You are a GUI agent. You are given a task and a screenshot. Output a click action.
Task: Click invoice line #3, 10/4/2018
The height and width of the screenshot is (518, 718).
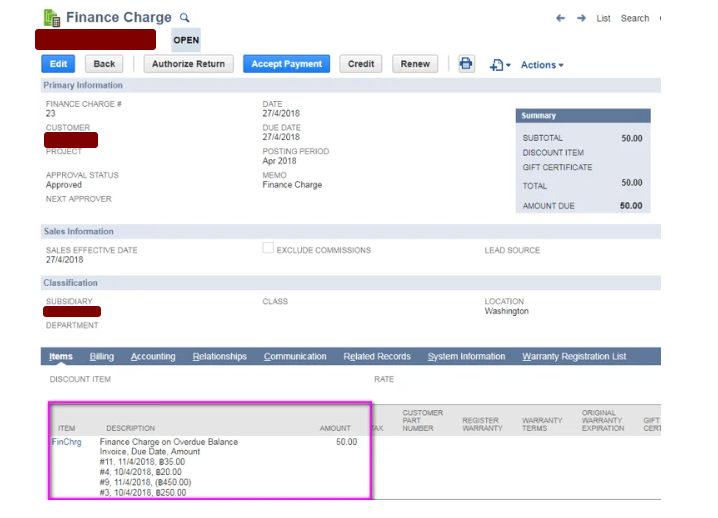tap(143, 493)
